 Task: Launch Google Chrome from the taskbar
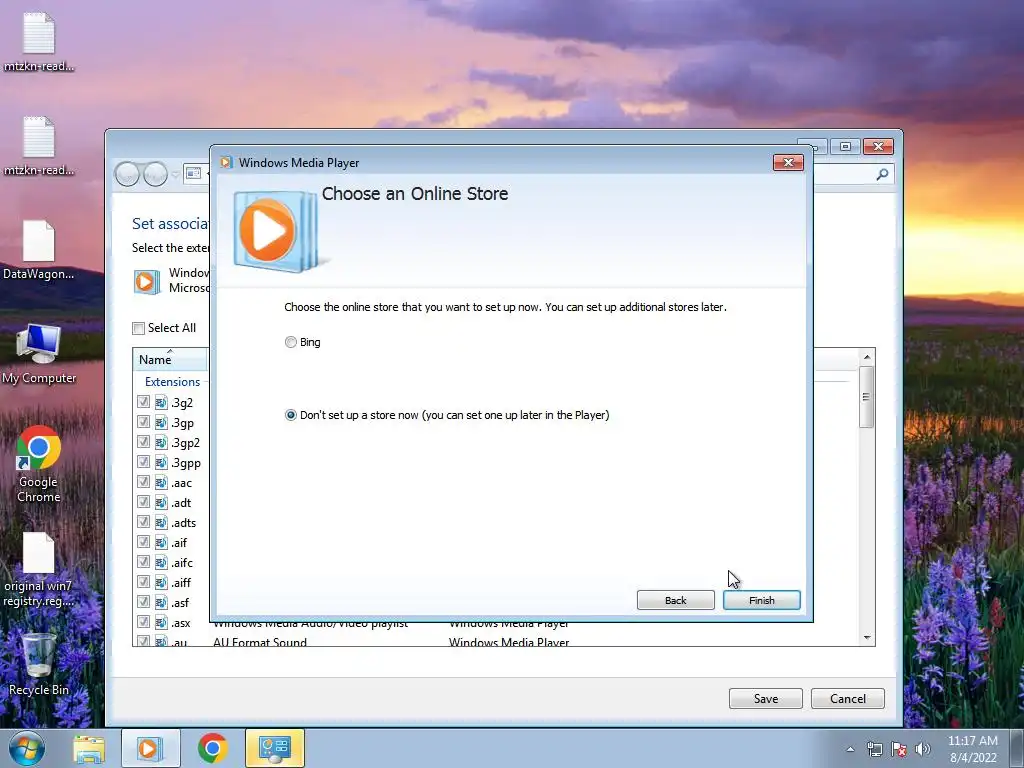tap(212, 748)
